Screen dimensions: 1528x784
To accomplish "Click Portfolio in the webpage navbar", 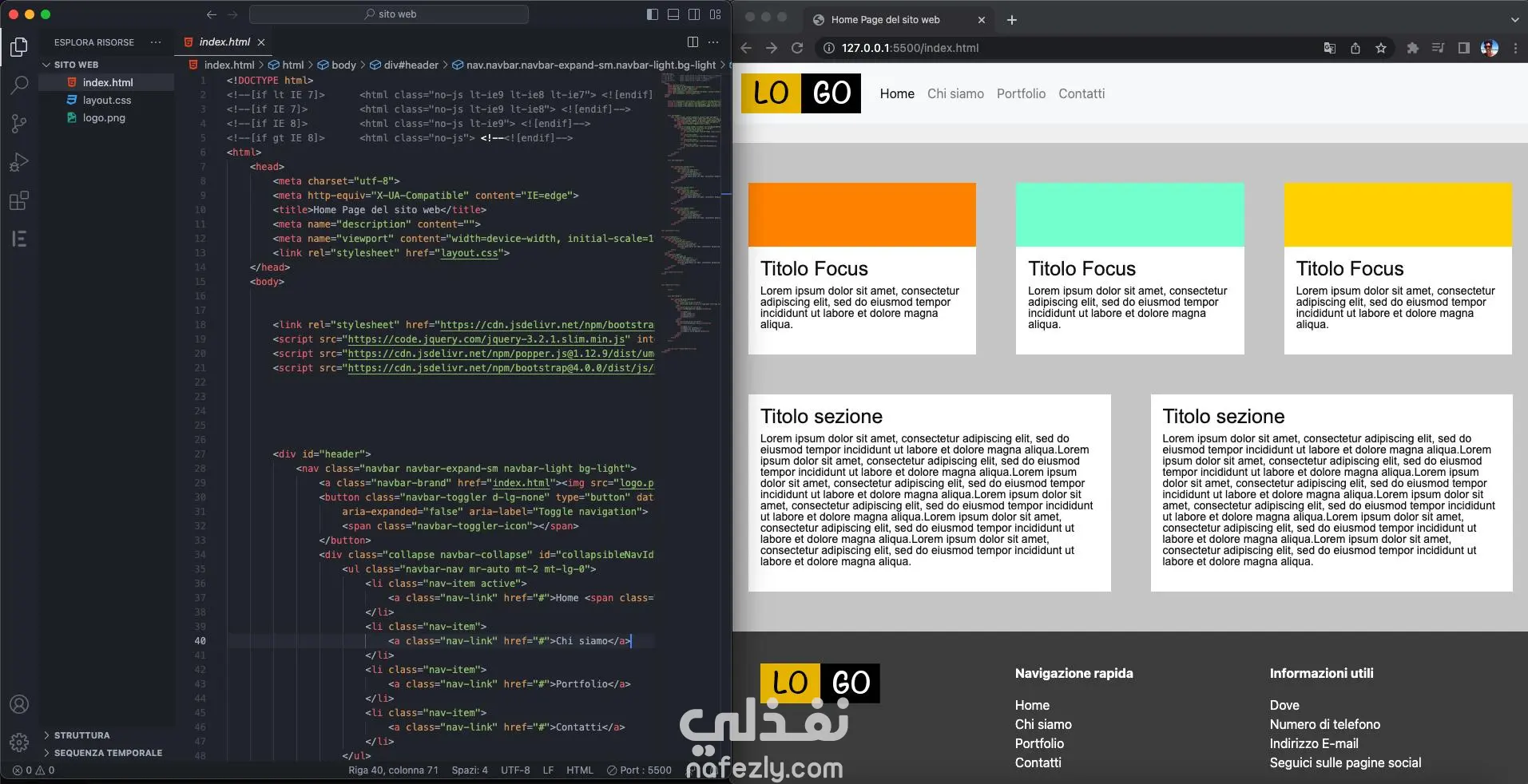I will pos(1021,93).
